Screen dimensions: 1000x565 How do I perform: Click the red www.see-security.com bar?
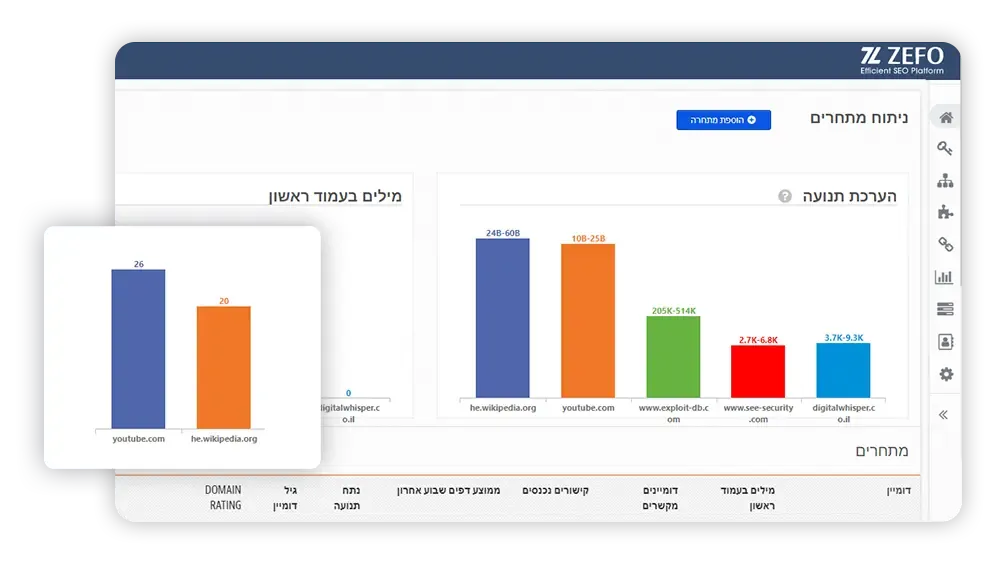pyautogui.click(x=758, y=371)
